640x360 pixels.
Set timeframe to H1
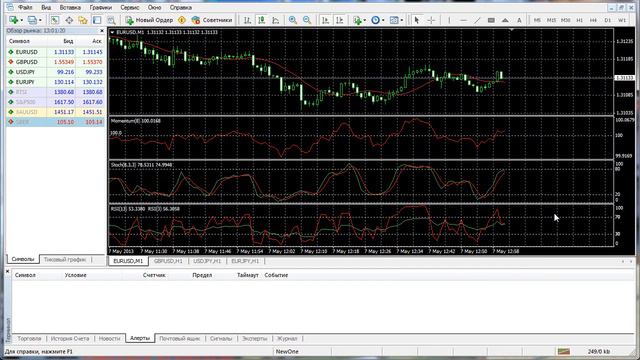tap(579, 20)
